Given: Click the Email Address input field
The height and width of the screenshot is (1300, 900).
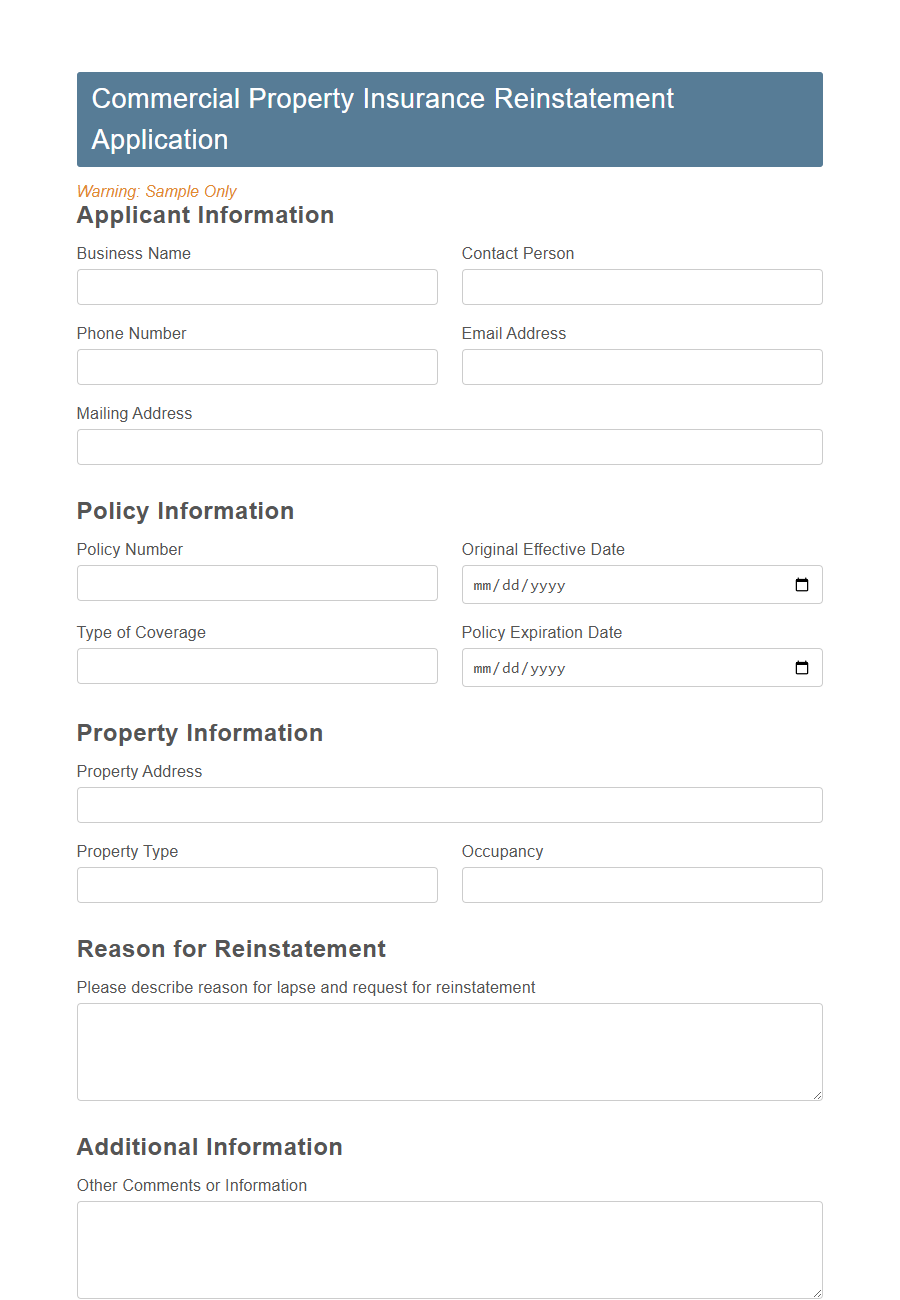Looking at the screenshot, I should [x=641, y=367].
